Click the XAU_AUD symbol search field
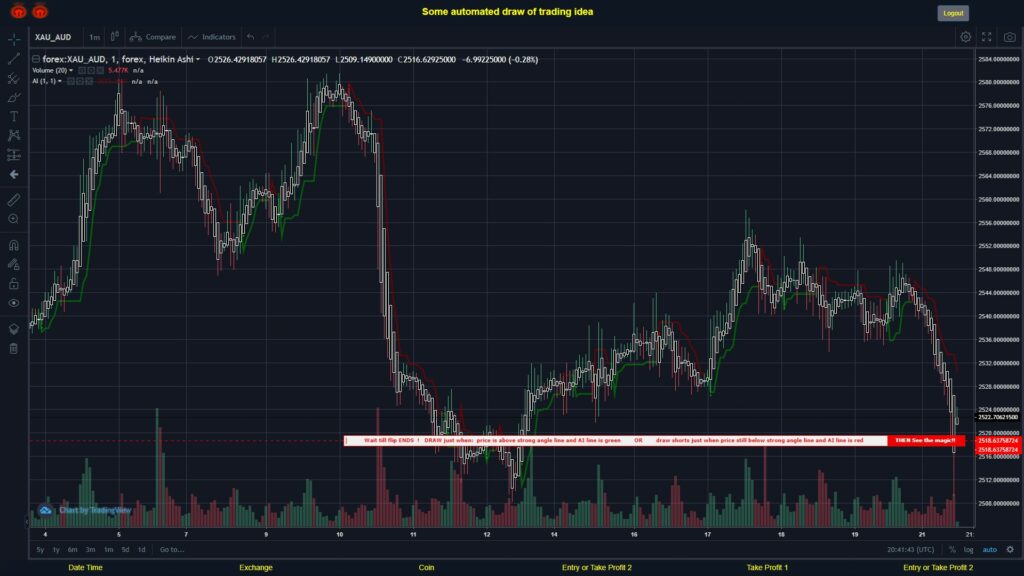Screen dimensions: 1024x576 click(53, 37)
